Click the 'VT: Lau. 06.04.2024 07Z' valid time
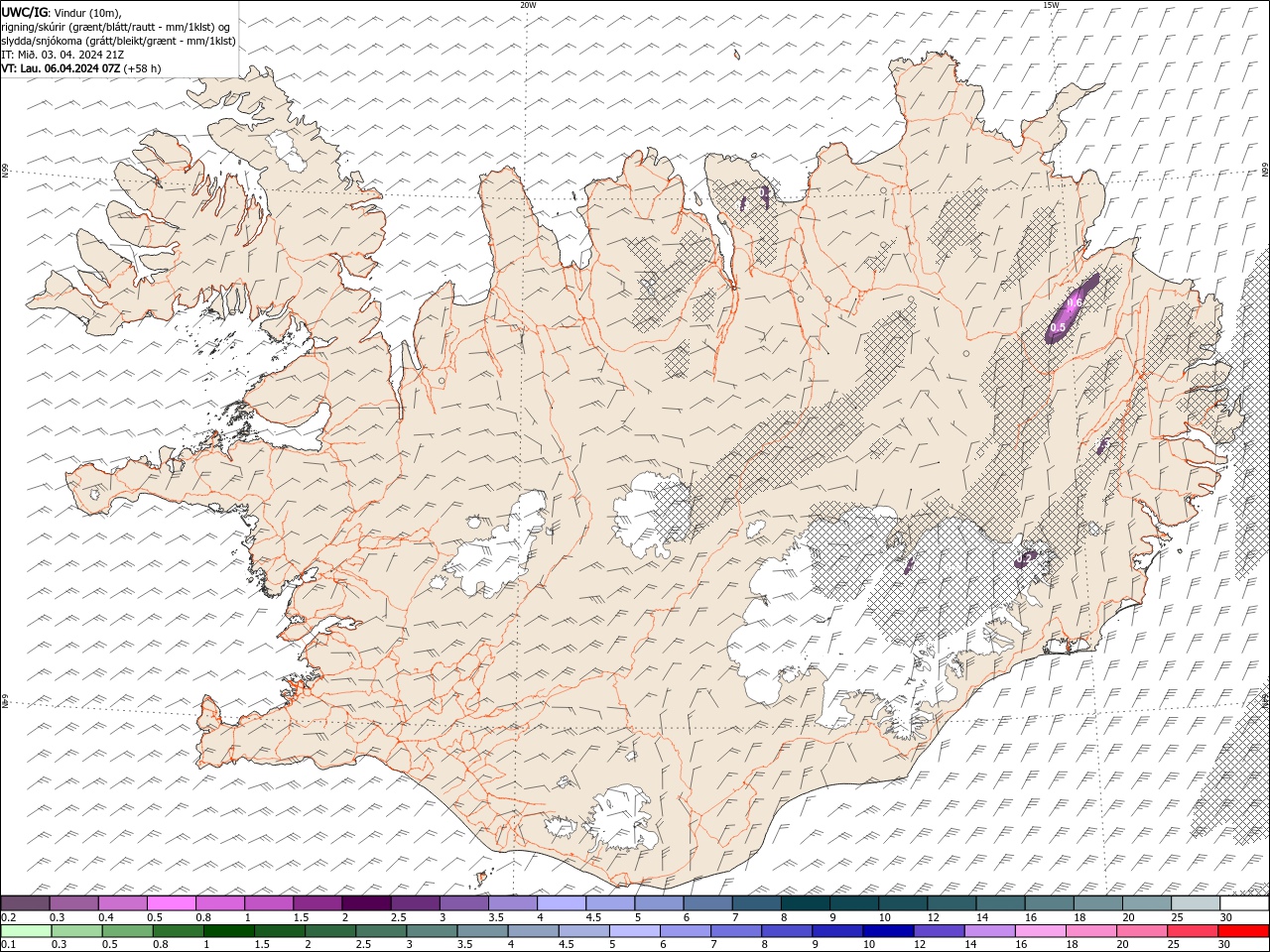Viewport: 1270px width, 952px height. point(81,68)
